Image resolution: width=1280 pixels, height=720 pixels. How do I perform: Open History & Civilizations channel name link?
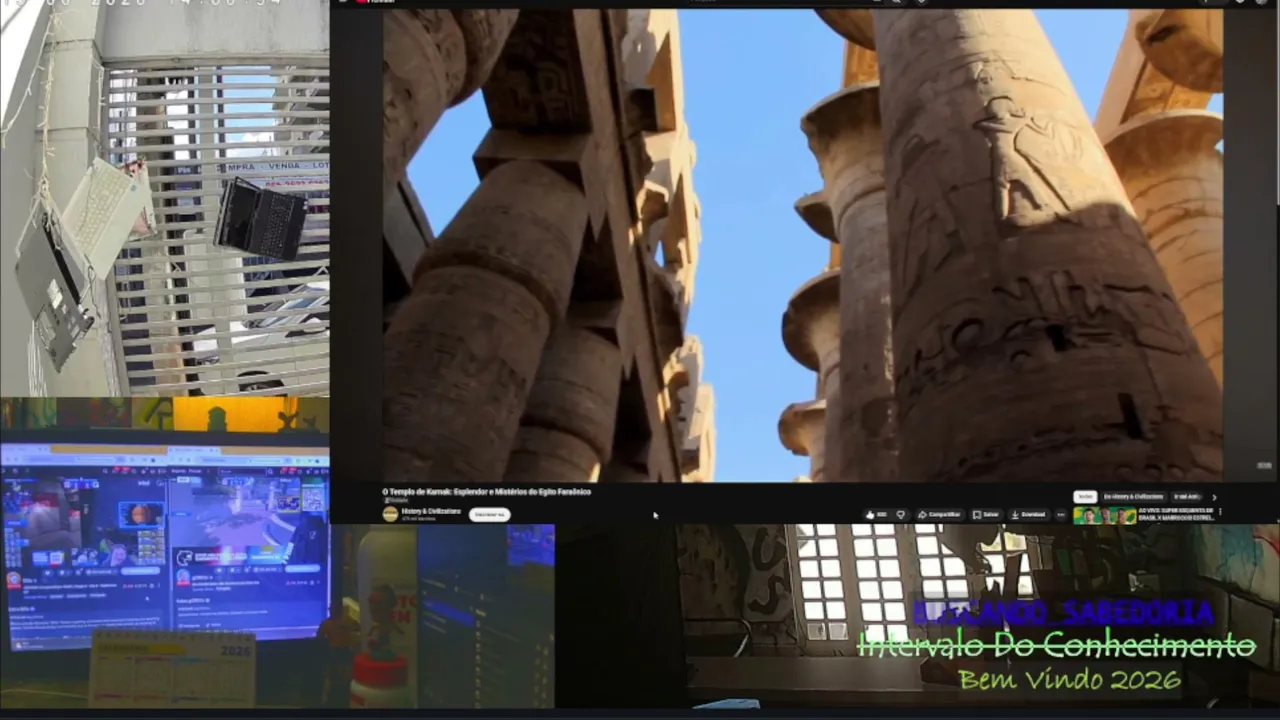tap(431, 511)
